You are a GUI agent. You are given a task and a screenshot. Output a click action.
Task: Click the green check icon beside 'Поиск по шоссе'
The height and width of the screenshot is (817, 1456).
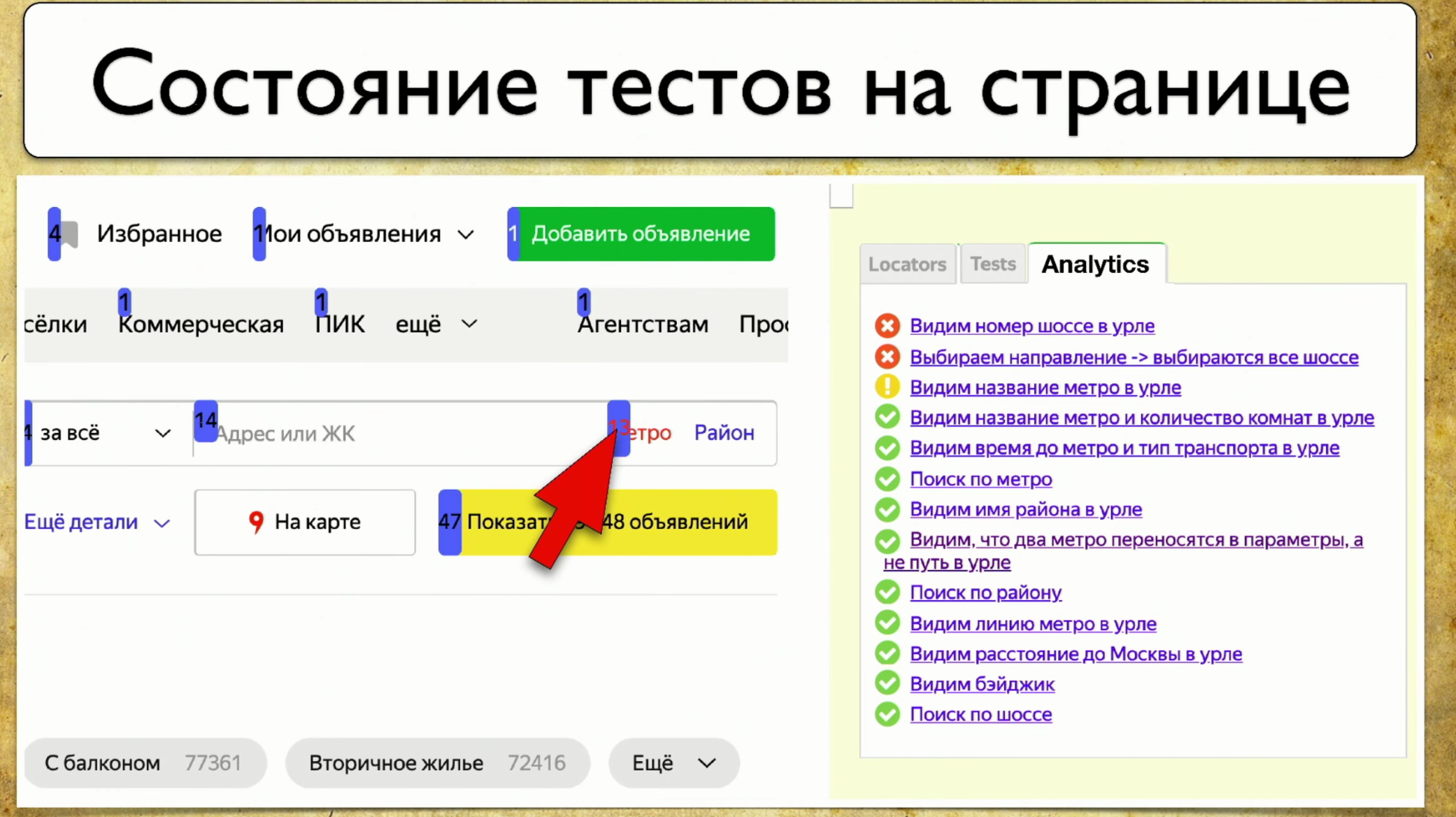pos(887,714)
